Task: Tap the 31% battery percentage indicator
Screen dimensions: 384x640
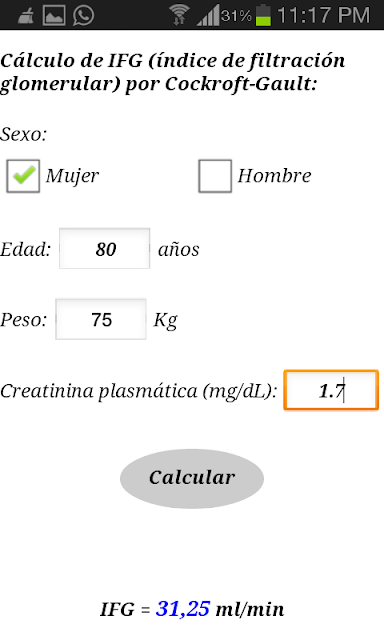Action: (x=236, y=16)
